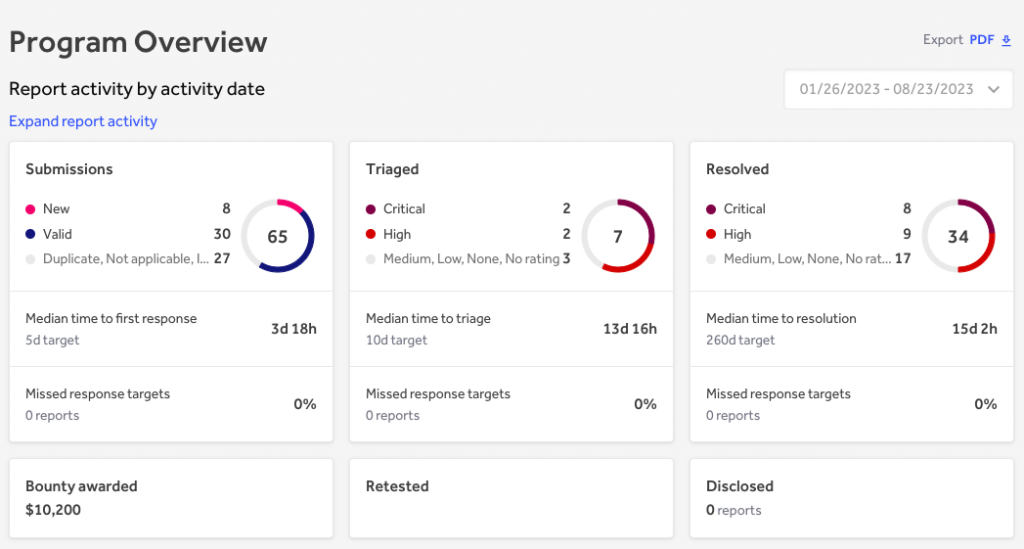The width and height of the screenshot is (1024, 549).
Task: Click the Submissions donut chart showing 65
Action: coord(278,236)
